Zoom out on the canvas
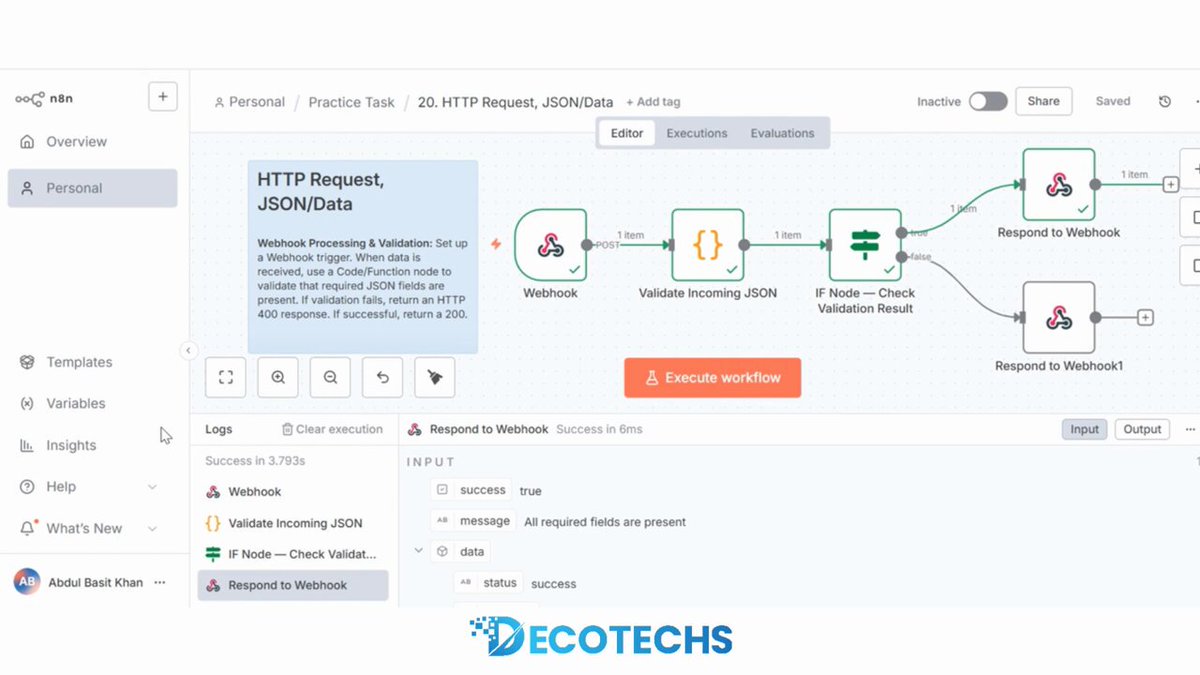 pos(330,378)
